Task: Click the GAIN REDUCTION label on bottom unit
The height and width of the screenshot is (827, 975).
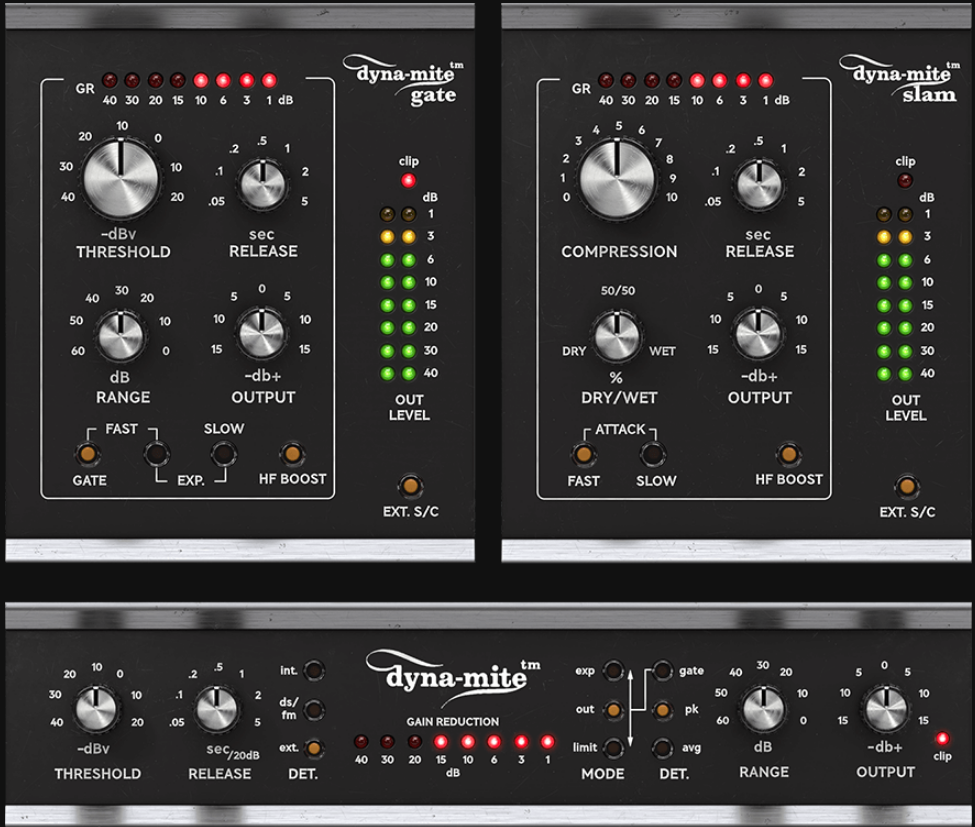Action: click(453, 721)
